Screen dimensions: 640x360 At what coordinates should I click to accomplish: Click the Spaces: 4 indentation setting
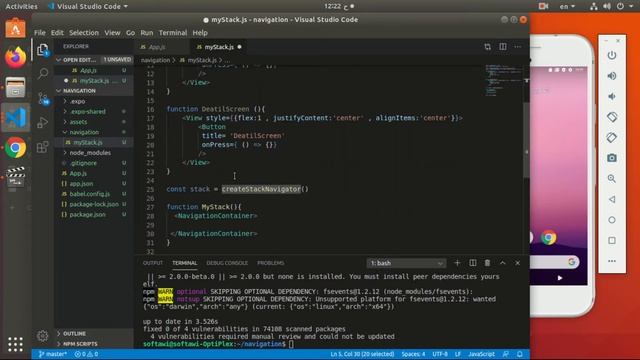pos(413,354)
